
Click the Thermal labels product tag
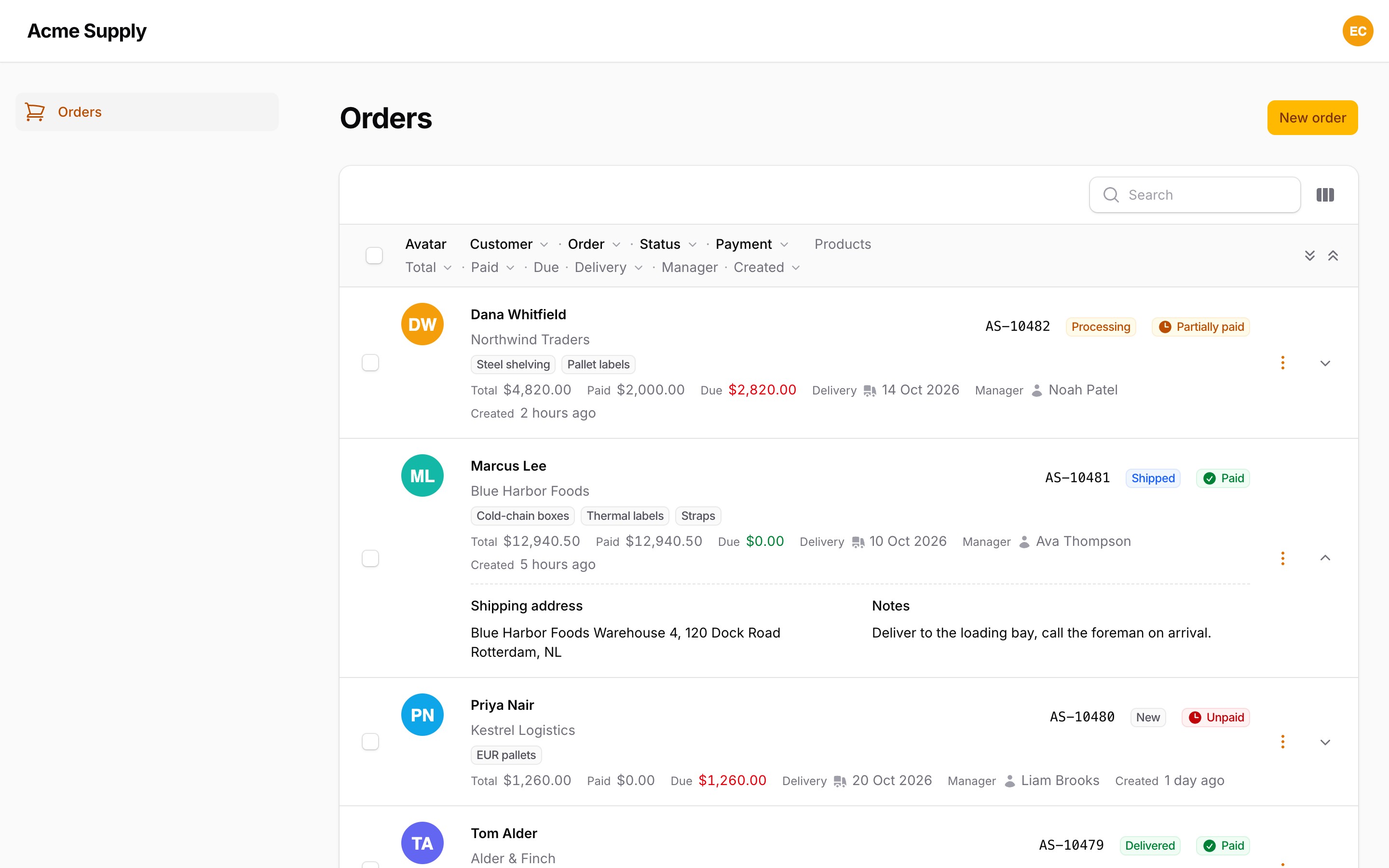click(x=625, y=516)
